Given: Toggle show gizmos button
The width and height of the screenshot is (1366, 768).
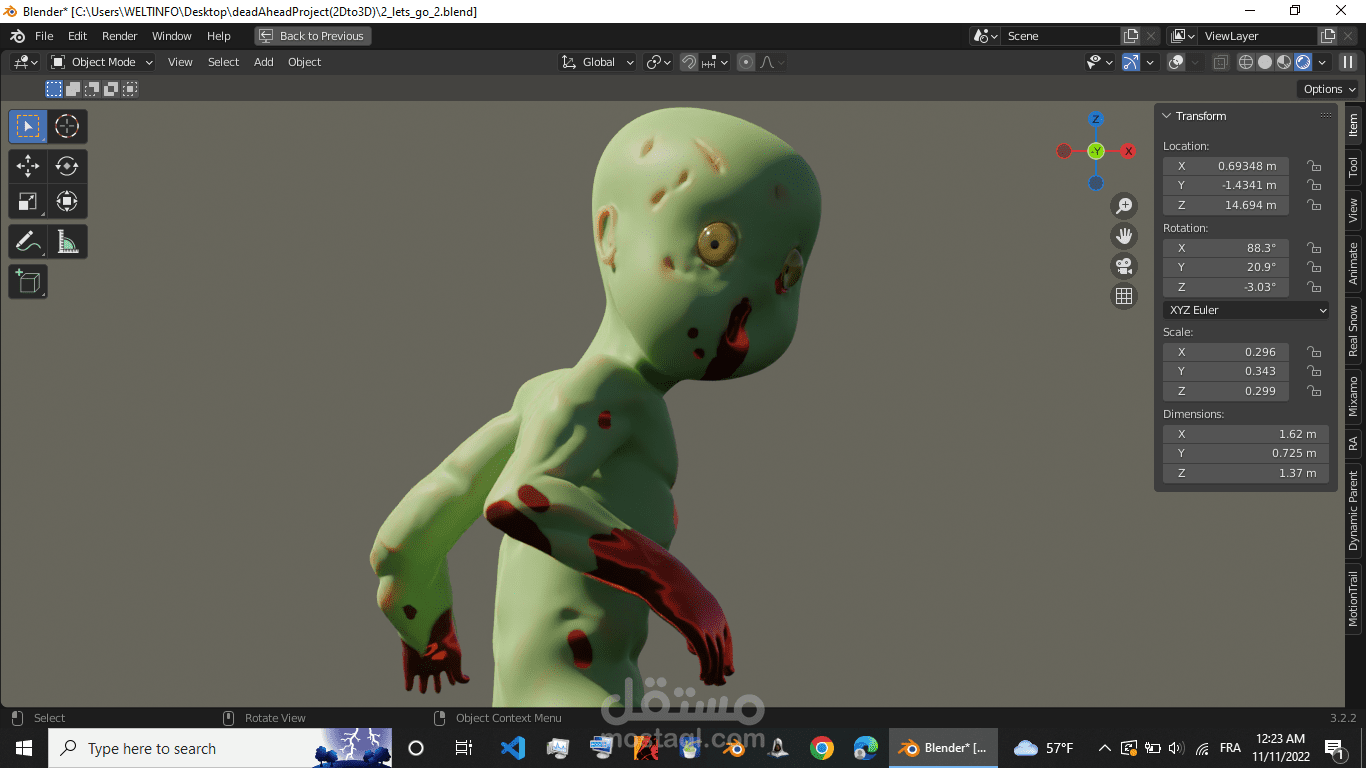Looking at the screenshot, I should pyautogui.click(x=1131, y=62).
